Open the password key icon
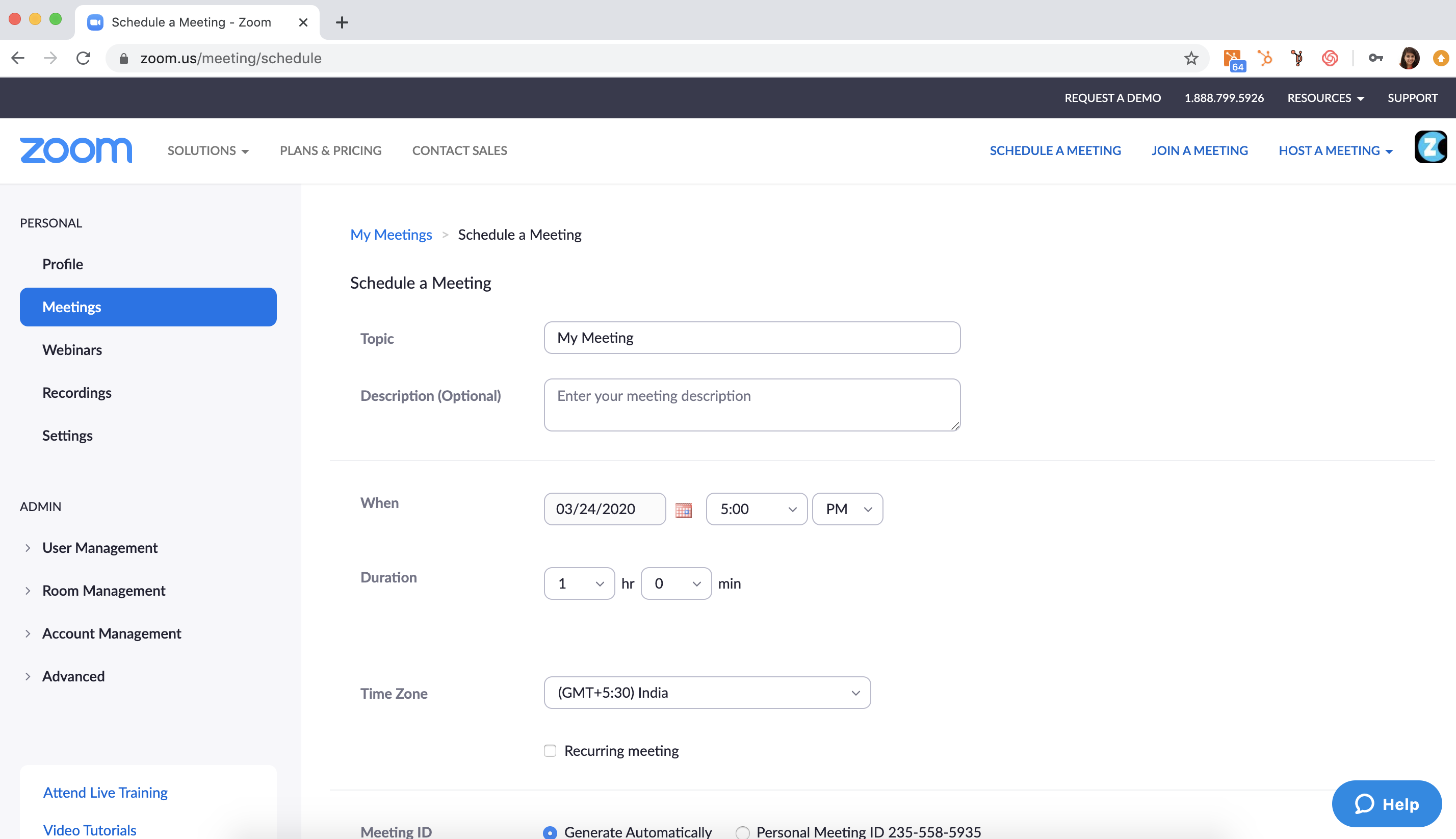 click(x=1375, y=58)
